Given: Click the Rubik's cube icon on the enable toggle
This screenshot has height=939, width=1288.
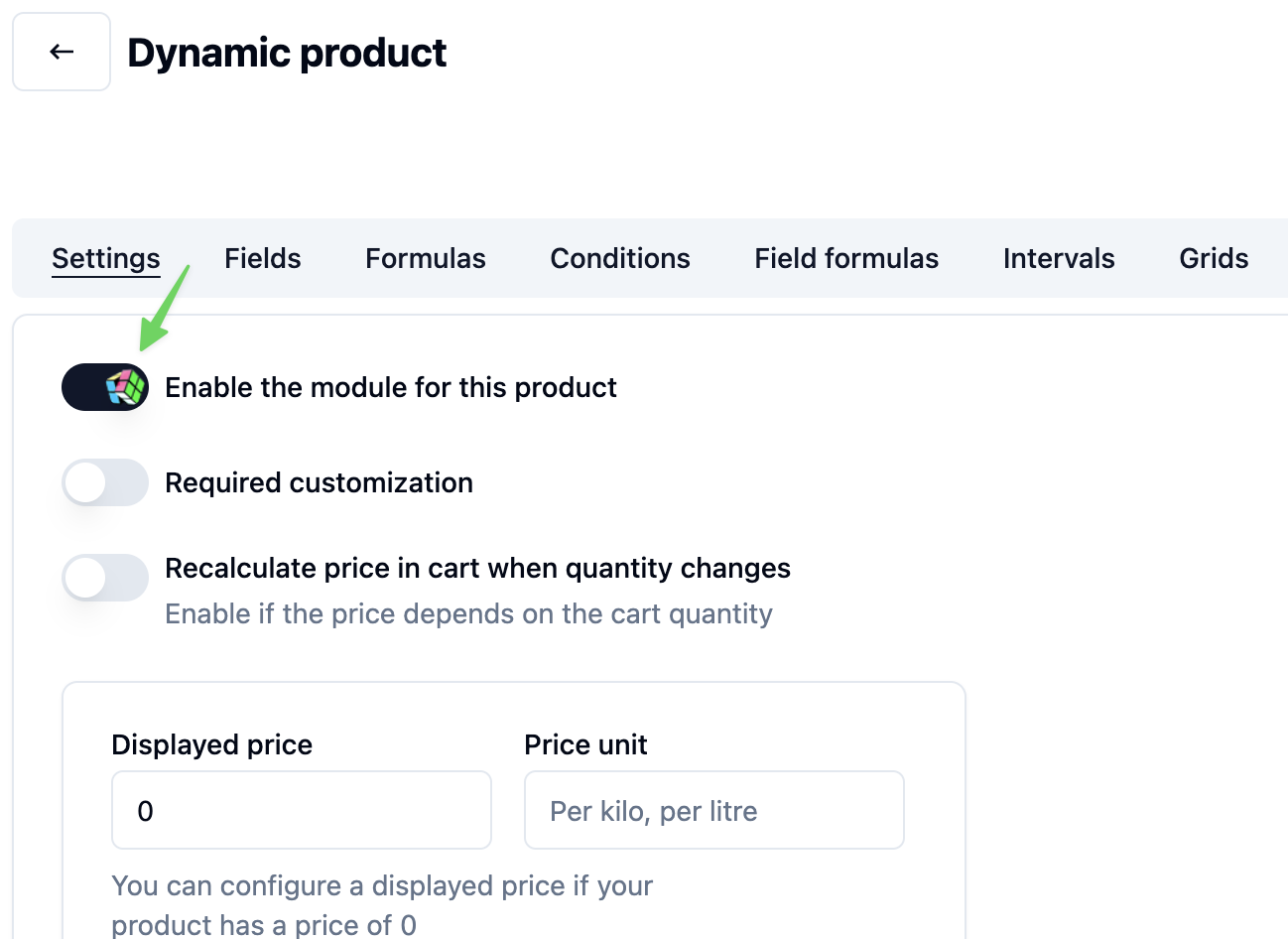Looking at the screenshot, I should pos(123,387).
